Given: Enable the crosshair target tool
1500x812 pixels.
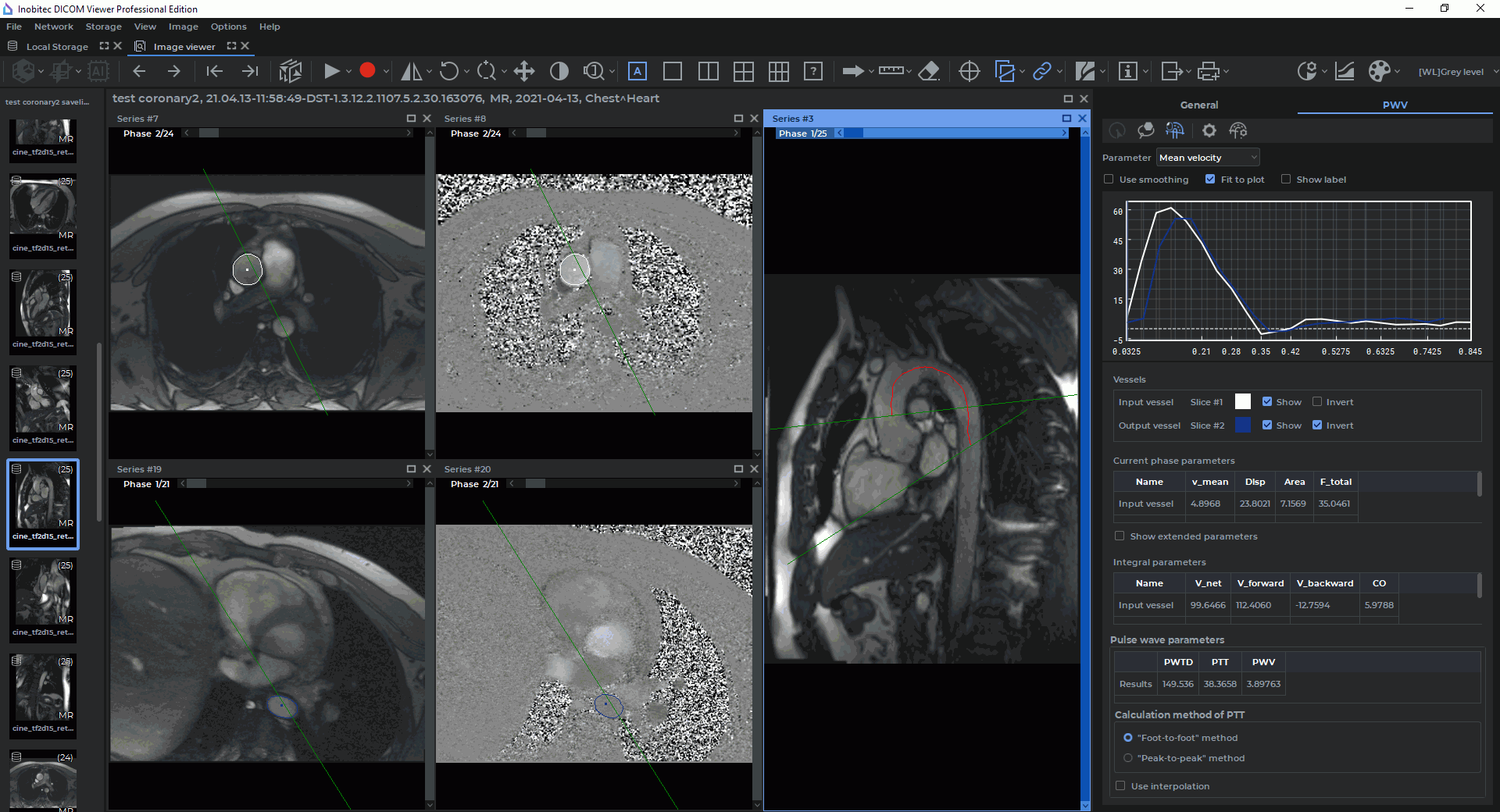Looking at the screenshot, I should coord(970,71).
